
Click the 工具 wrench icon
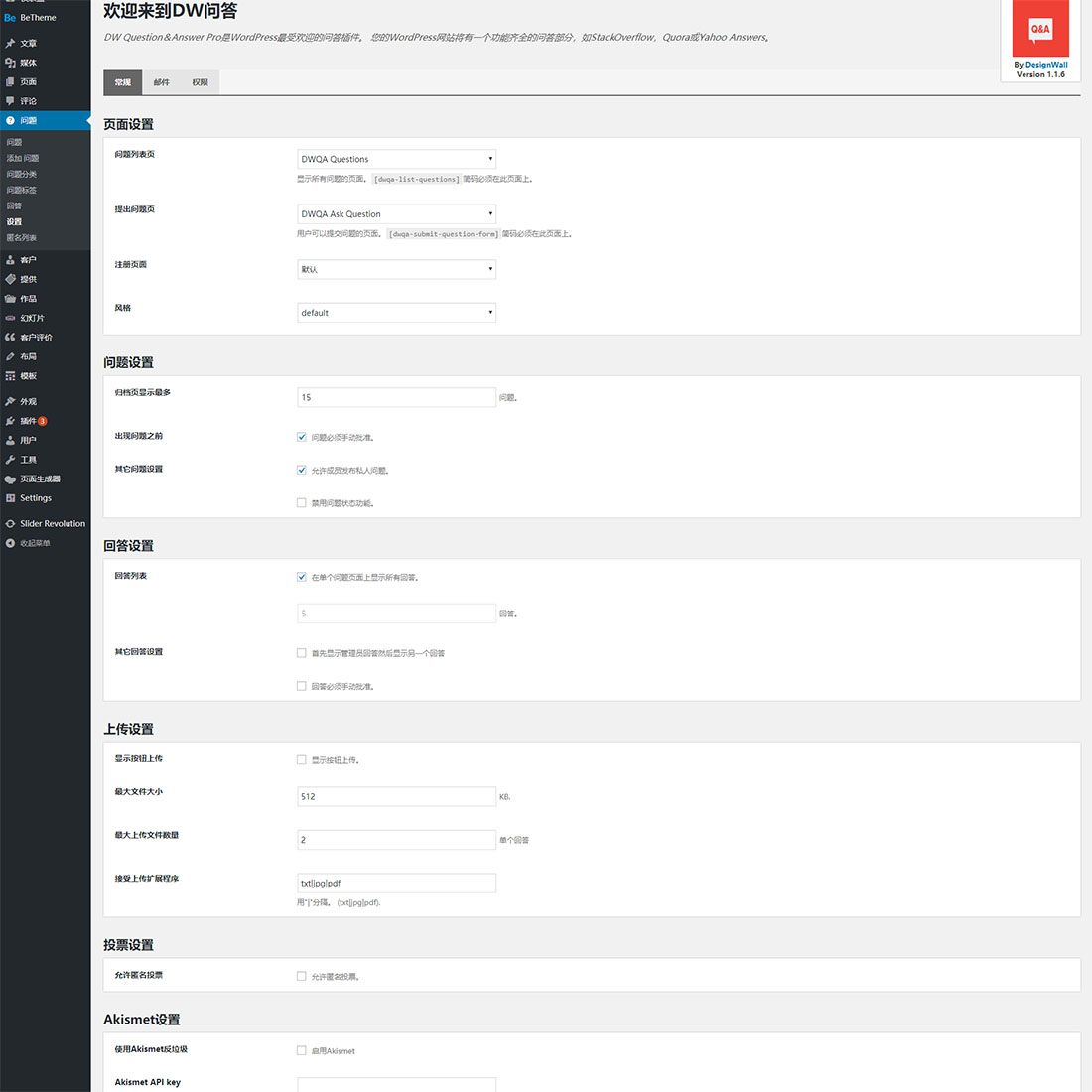click(10, 460)
